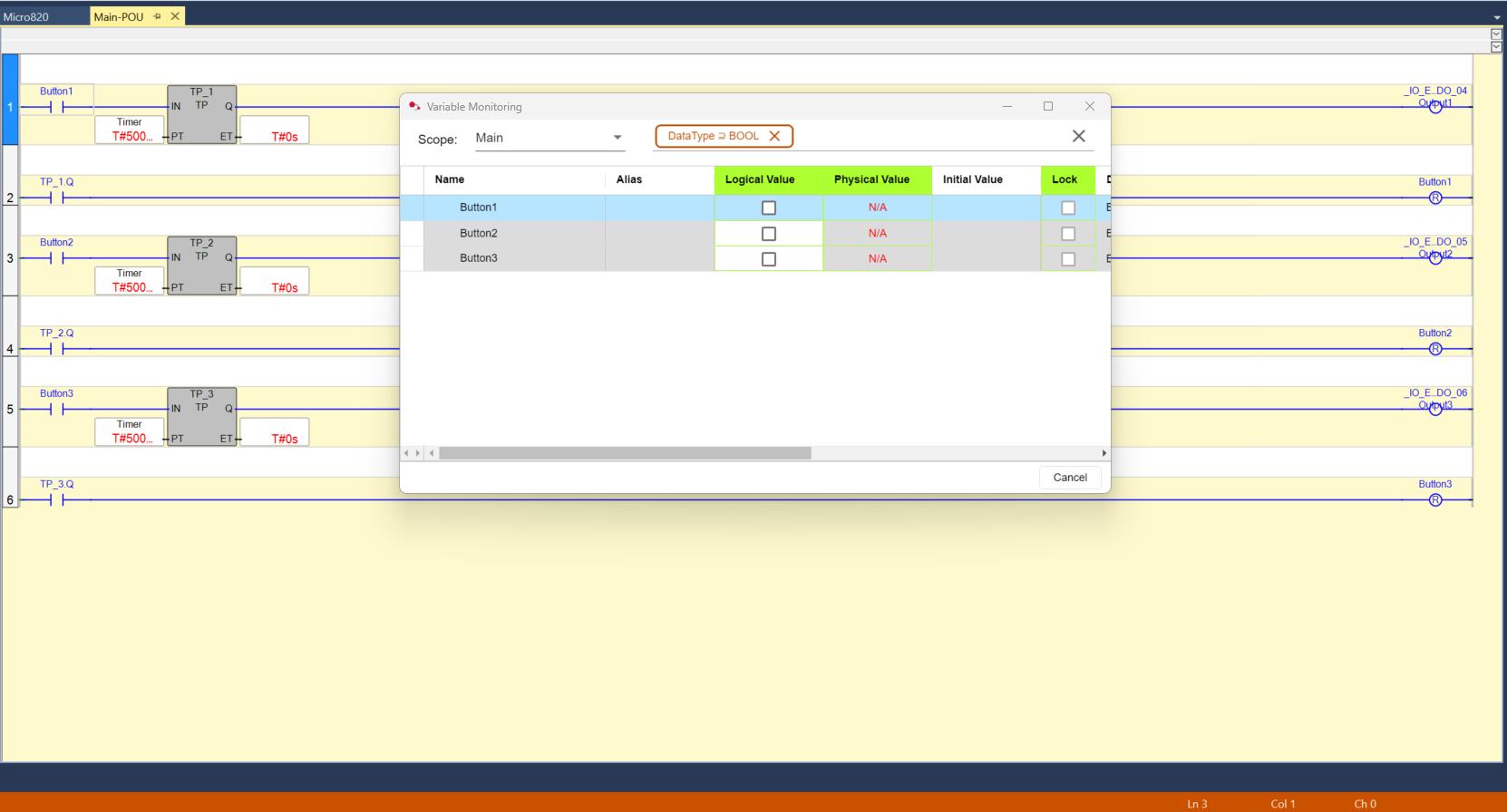The height and width of the screenshot is (812, 1507).
Task: Toggle Button1 logical value checkbox
Action: point(769,208)
